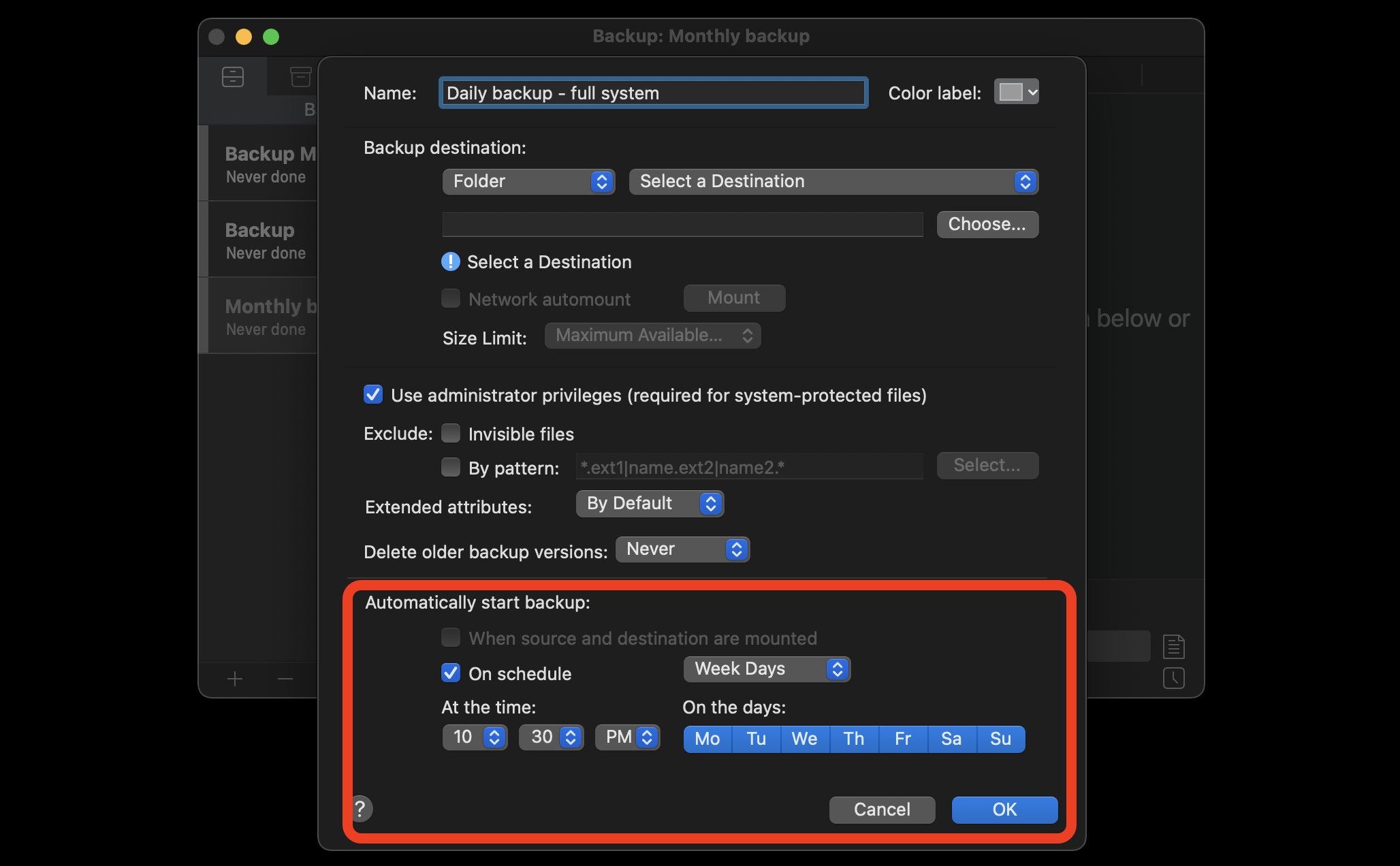Open the backup log document icon

coord(1173,647)
